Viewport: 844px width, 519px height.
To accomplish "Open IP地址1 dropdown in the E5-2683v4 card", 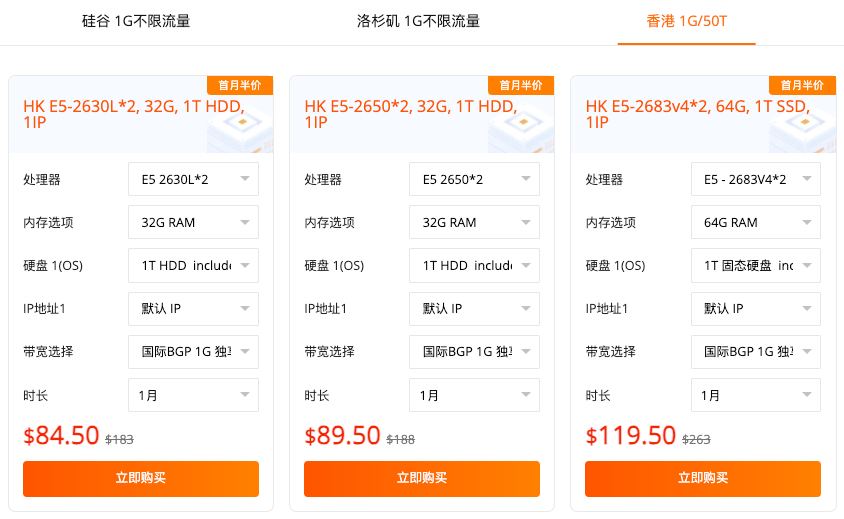I will click(755, 309).
